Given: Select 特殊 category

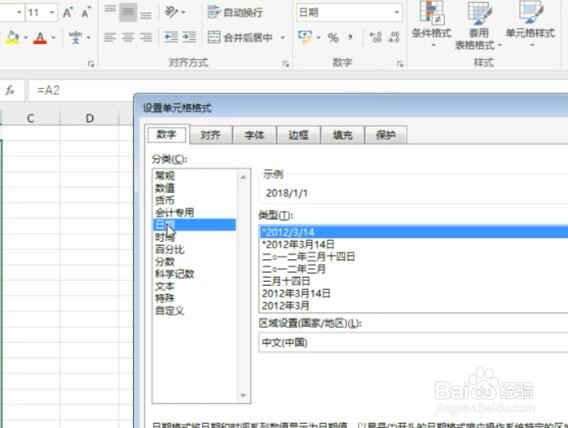Looking at the screenshot, I should click(165, 298).
